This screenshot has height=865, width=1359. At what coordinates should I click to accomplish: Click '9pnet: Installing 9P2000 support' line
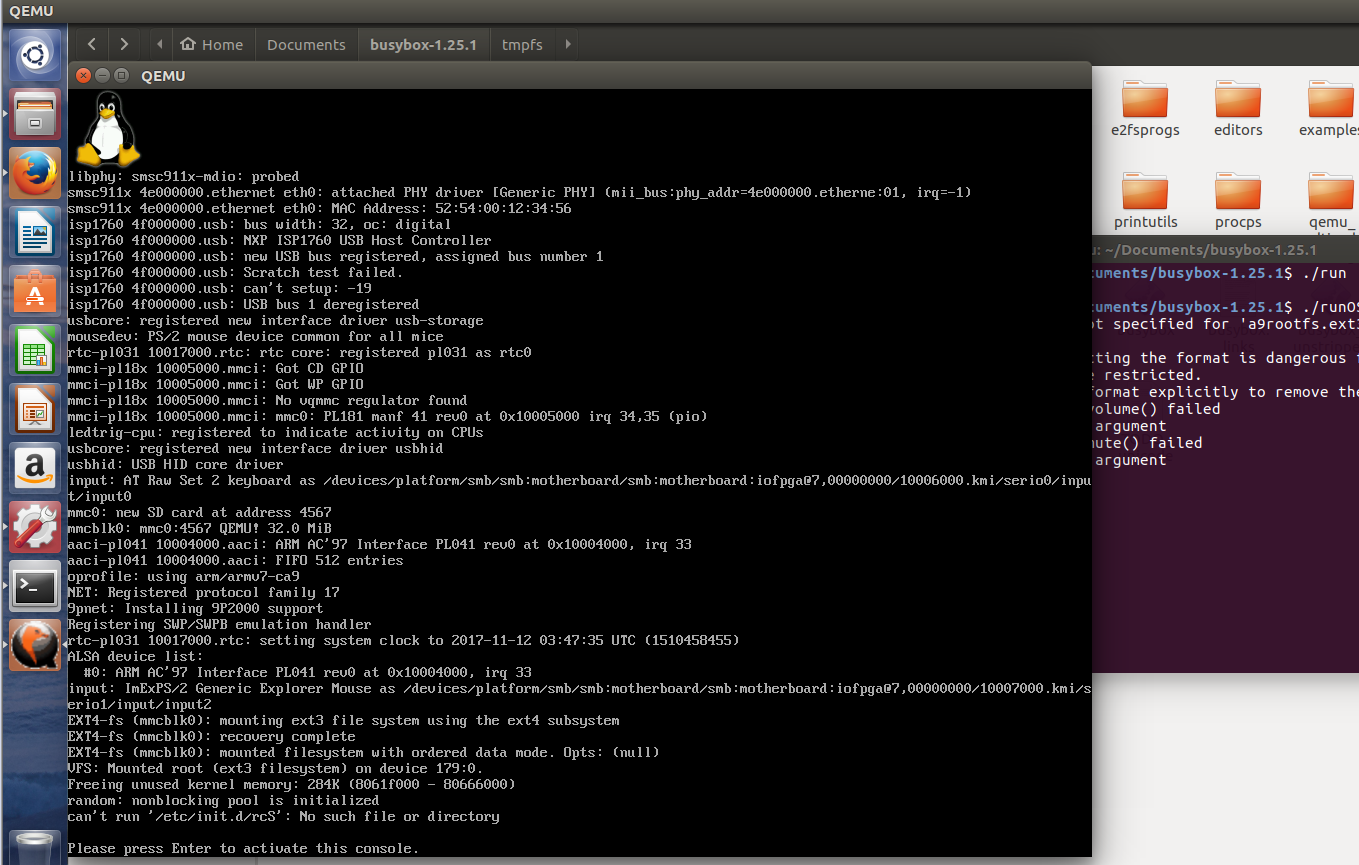(195, 608)
